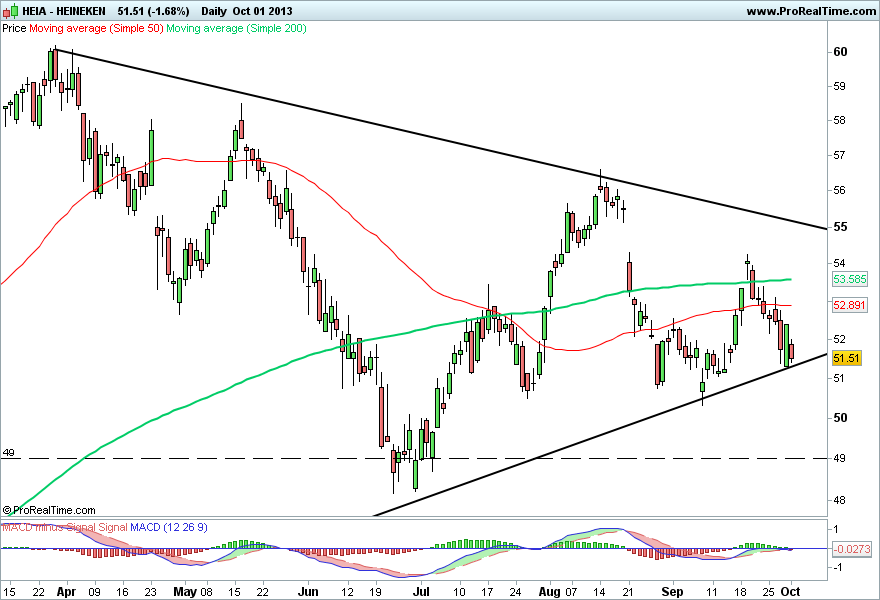
Task: Click the Sep label on date axis
Action: pos(672,592)
